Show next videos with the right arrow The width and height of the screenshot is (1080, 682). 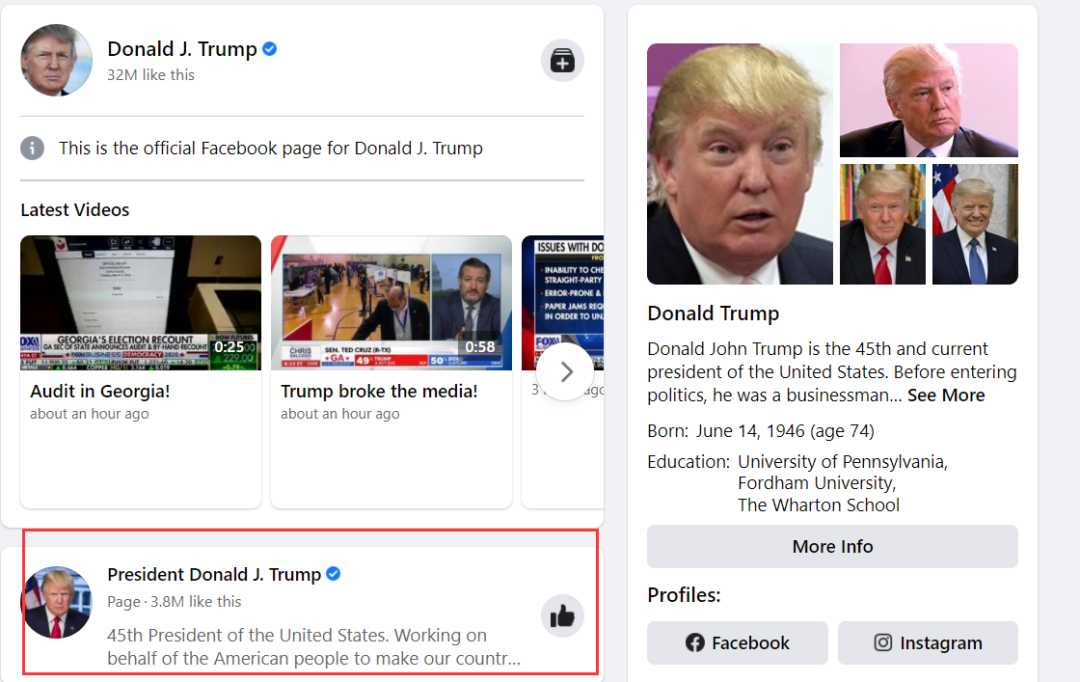click(x=565, y=372)
